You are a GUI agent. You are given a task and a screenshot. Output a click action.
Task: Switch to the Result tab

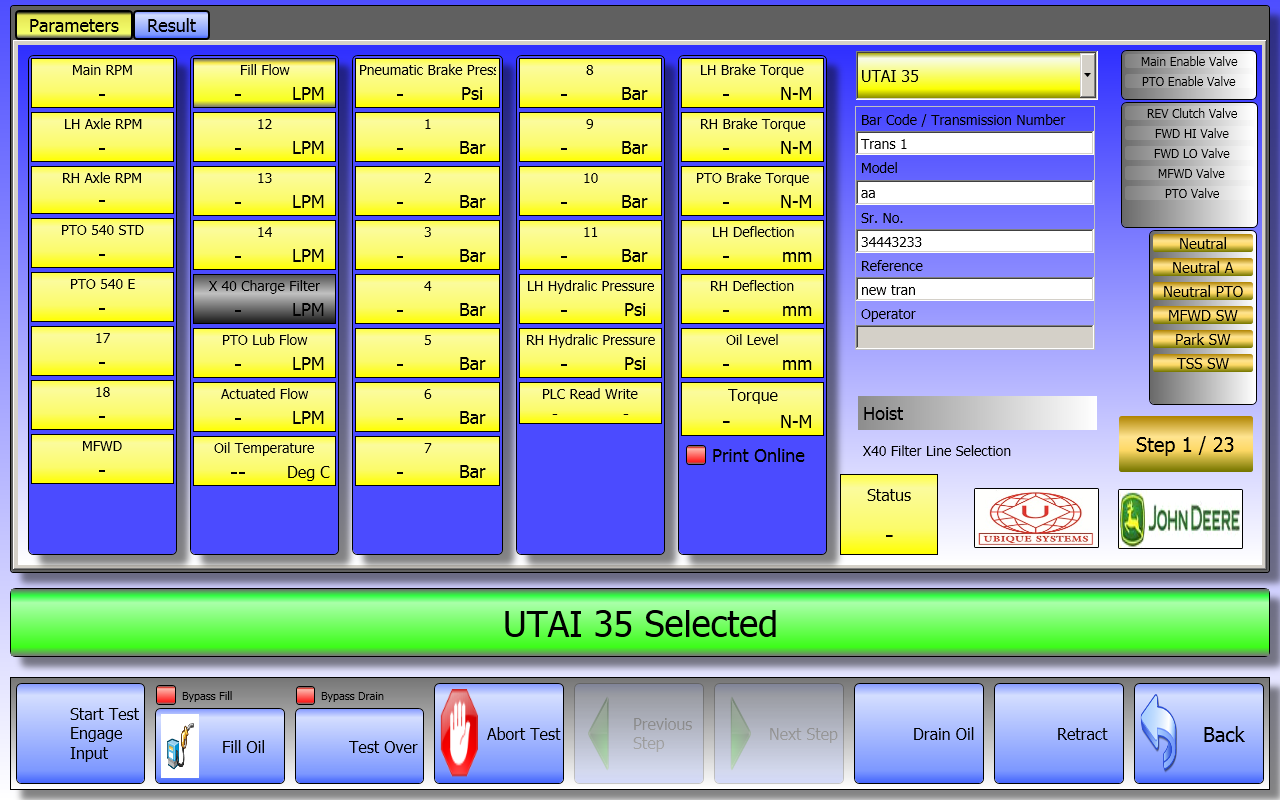click(x=171, y=25)
